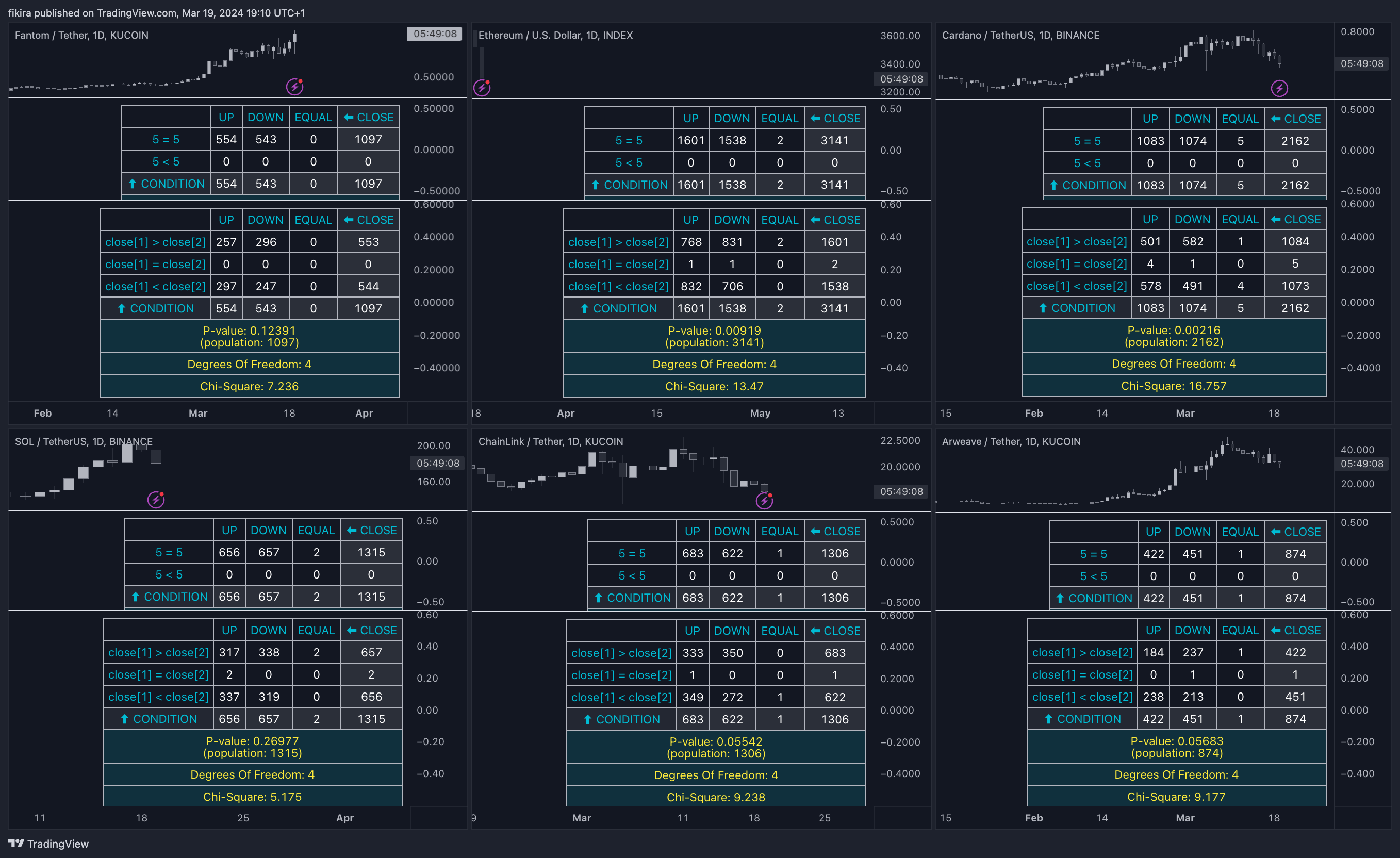The height and width of the screenshot is (858, 1400).
Task: Click SOL close[1] = close[2] row label
Action: [158, 674]
